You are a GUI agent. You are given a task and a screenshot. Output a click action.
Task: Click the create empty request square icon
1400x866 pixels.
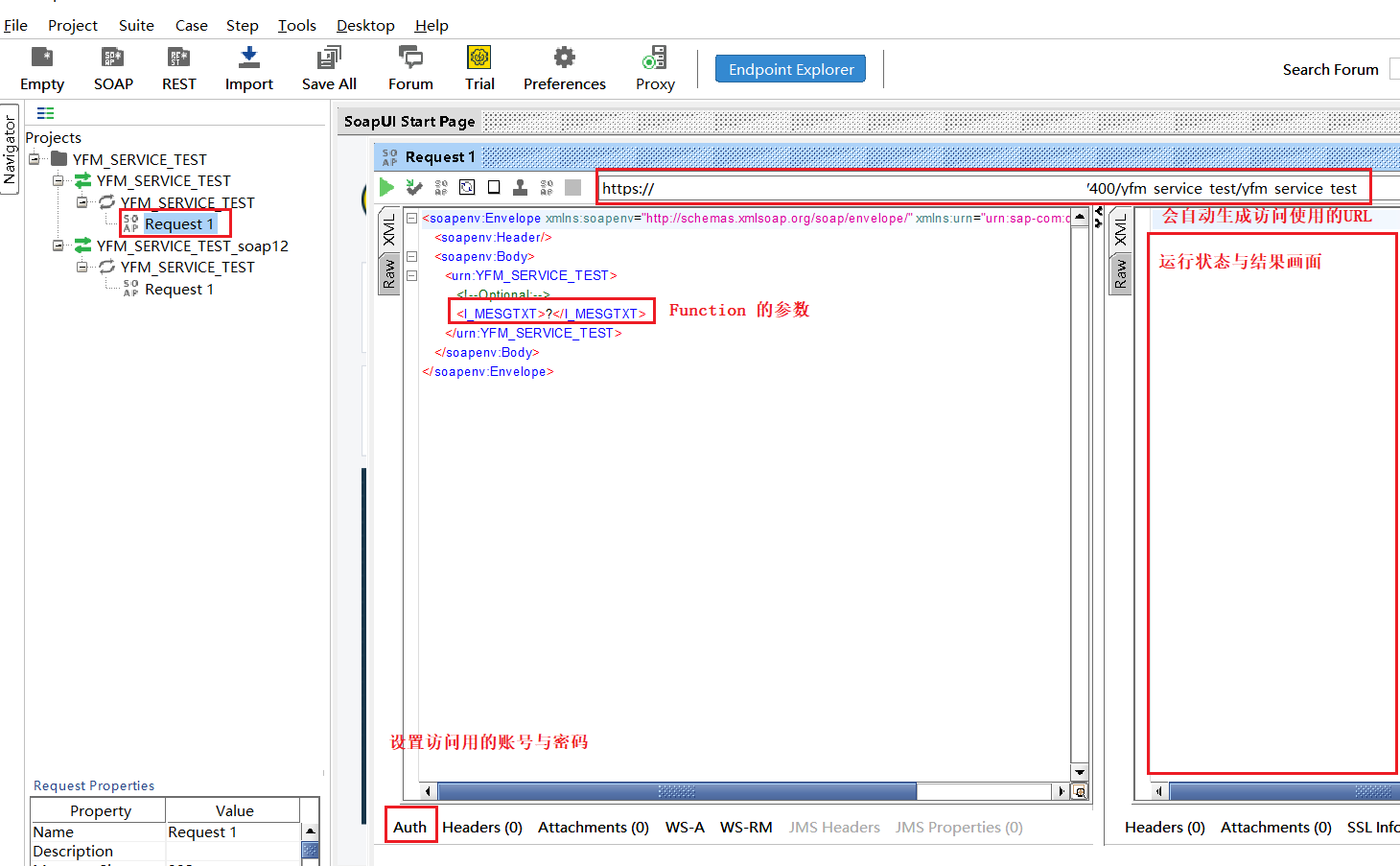click(494, 187)
